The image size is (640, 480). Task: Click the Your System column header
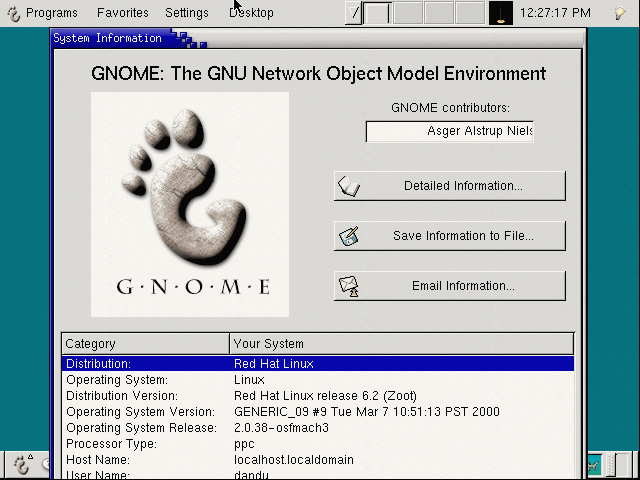pyautogui.click(x=402, y=344)
